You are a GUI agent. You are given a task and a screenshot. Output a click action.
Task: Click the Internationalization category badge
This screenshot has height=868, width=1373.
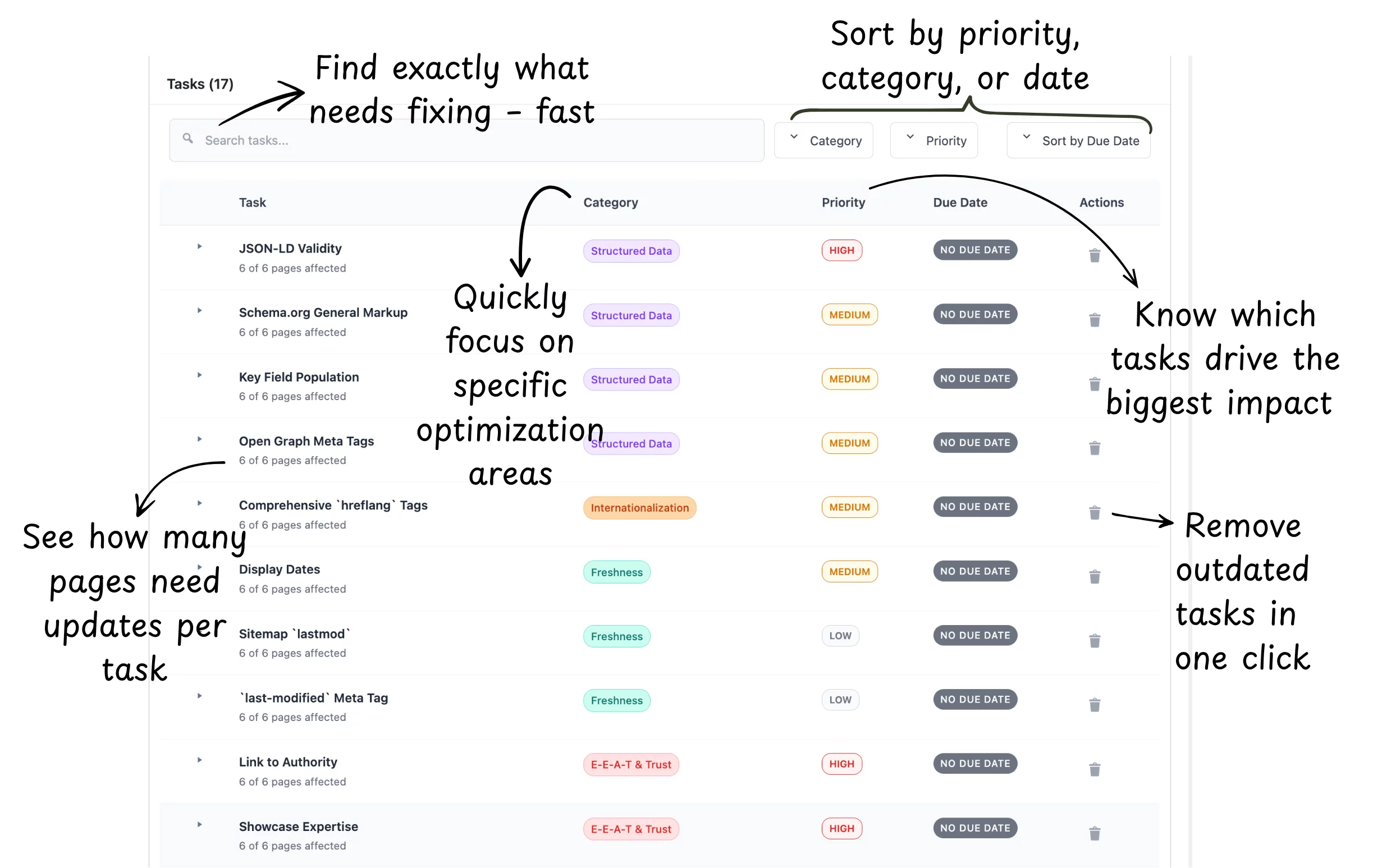(639, 508)
